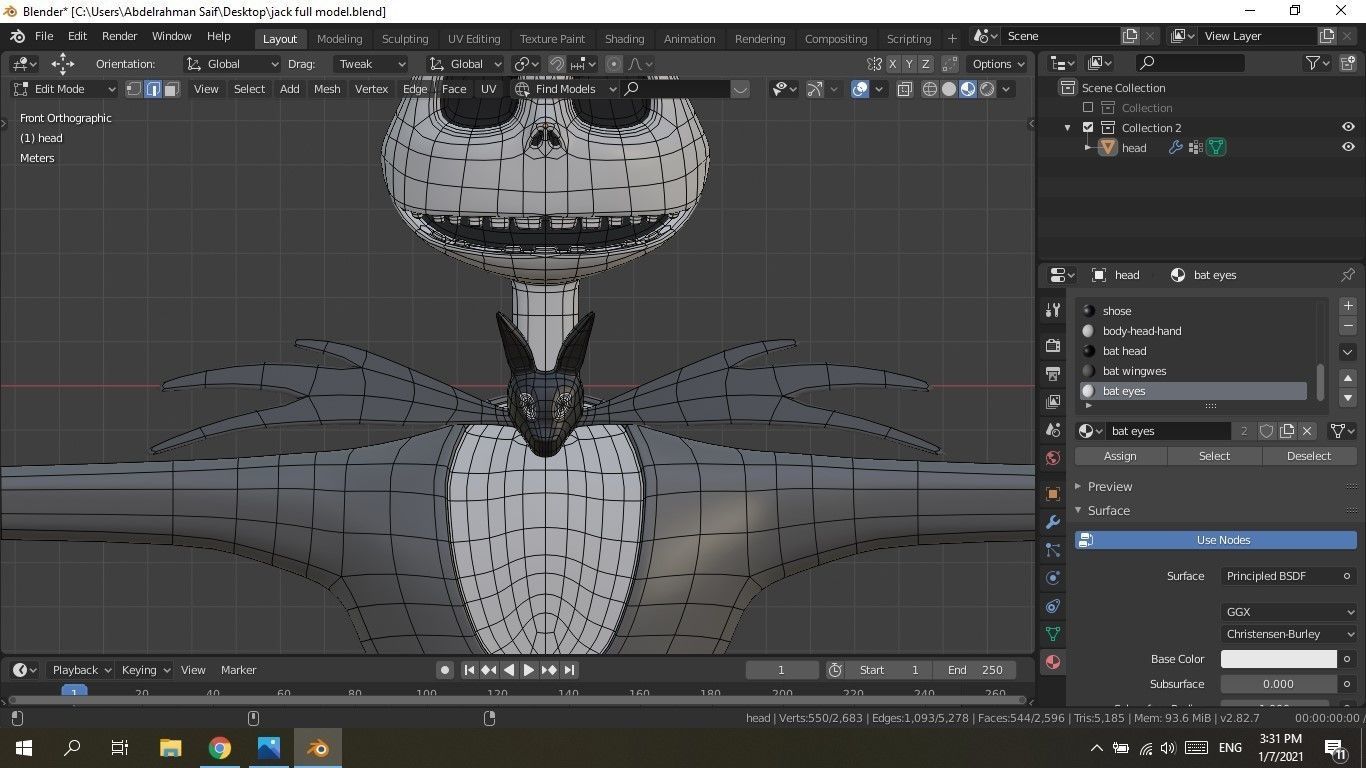Check the Collection checkbox in outliner
This screenshot has height=768, width=1366.
[1088, 107]
